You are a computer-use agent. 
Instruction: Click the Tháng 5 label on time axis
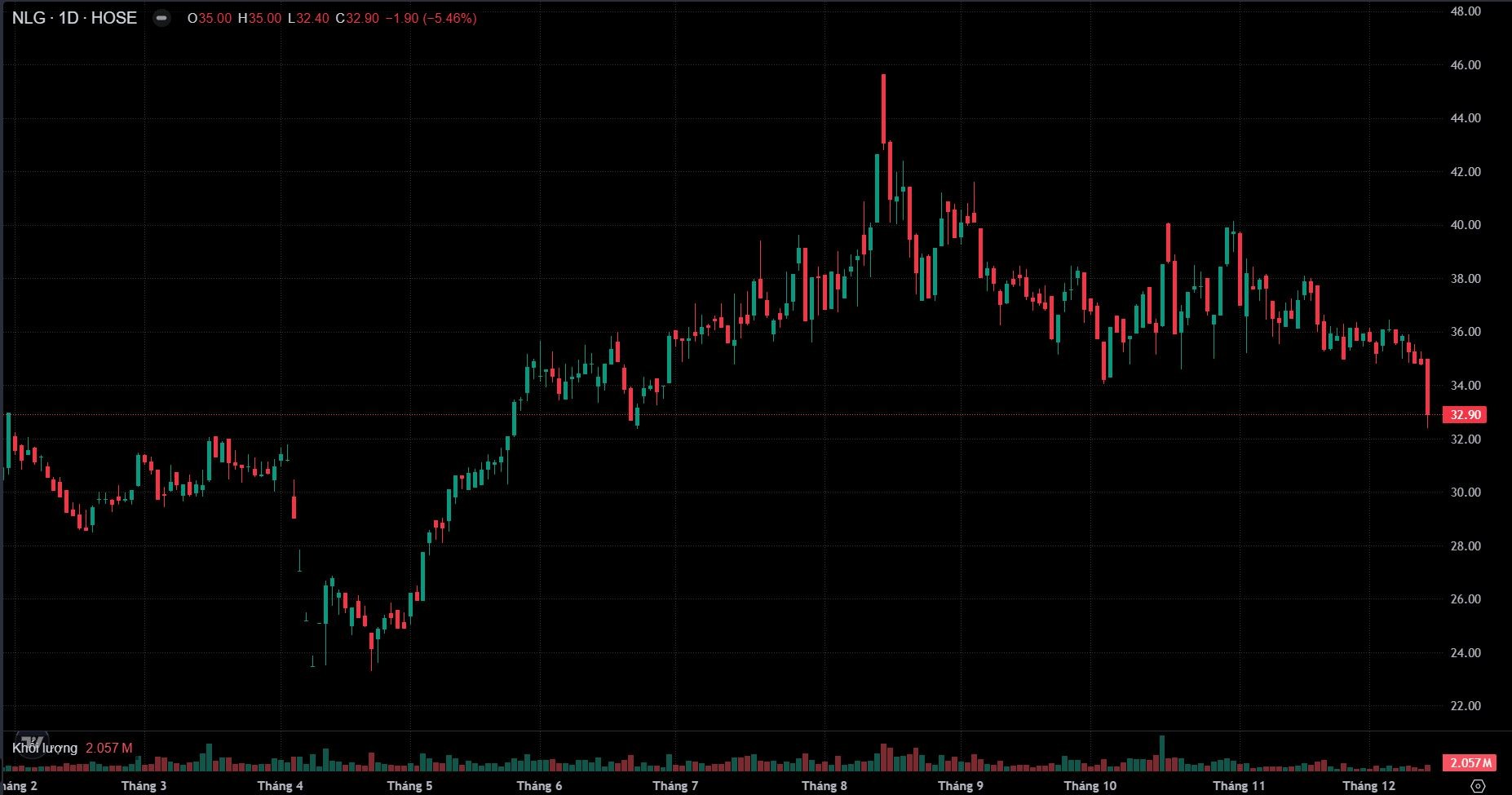409,786
